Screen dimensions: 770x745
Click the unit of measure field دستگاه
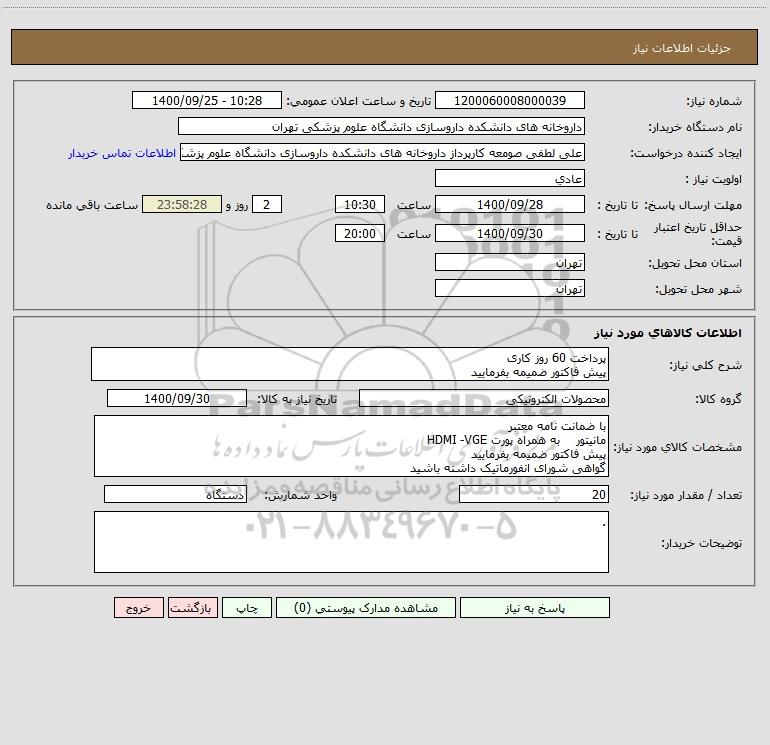175,494
